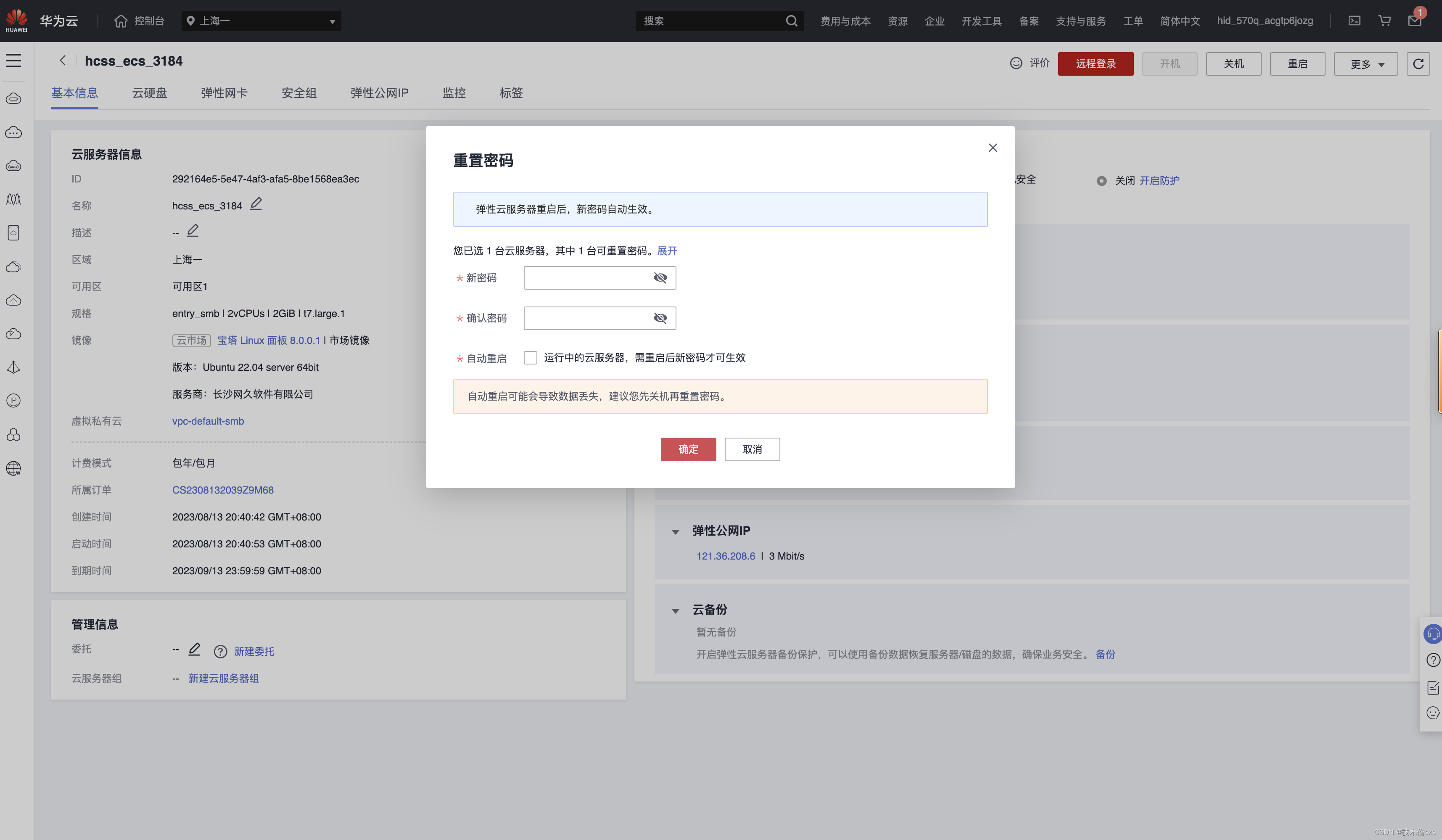Click the 新密码 input field

tap(586, 278)
